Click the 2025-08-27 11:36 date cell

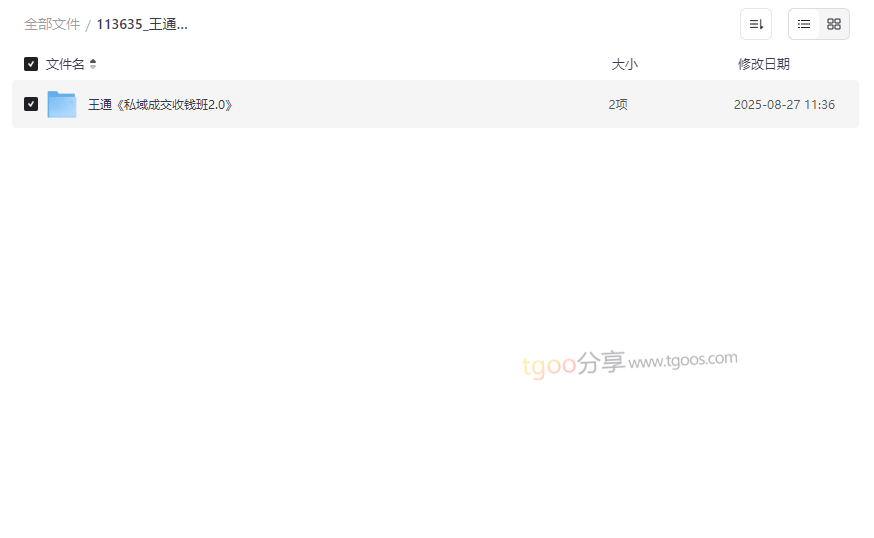pos(784,105)
